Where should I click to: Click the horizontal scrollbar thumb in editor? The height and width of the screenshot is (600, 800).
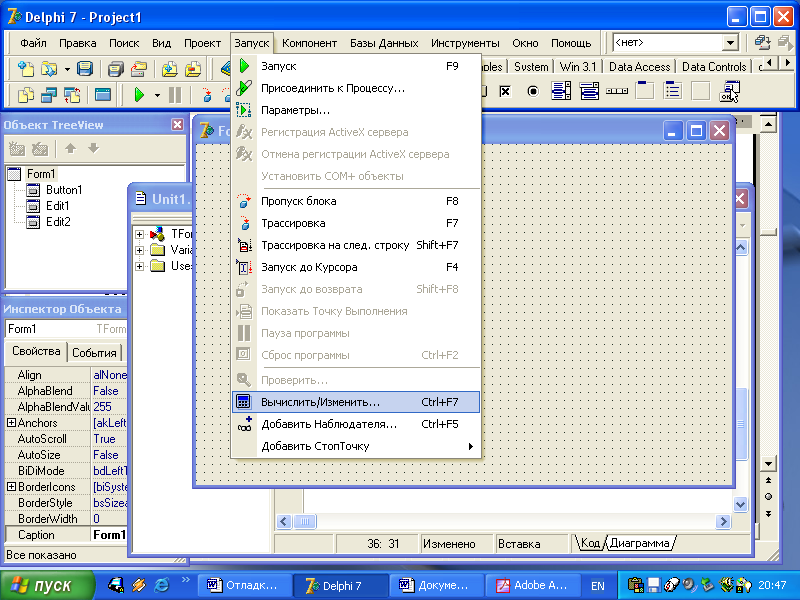tap(305, 521)
